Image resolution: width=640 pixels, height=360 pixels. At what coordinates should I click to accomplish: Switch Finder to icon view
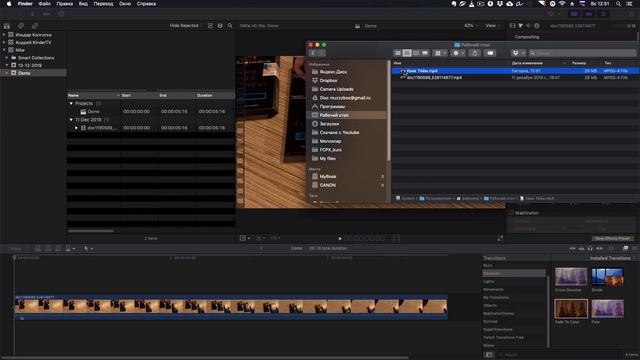pyautogui.click(x=398, y=53)
